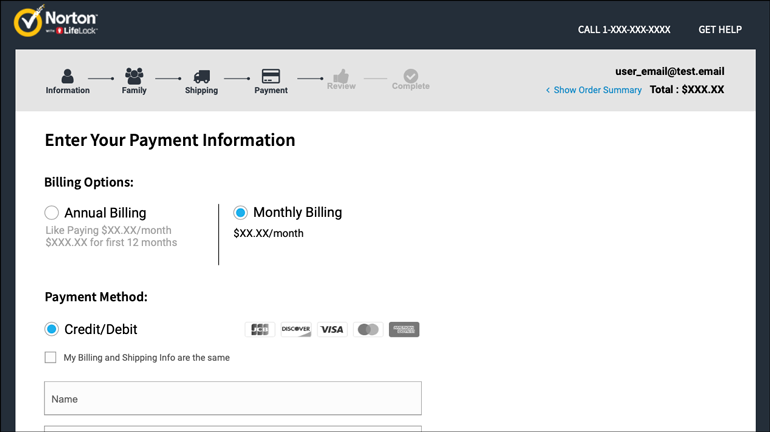Click the Mastercard logo

[368, 329]
